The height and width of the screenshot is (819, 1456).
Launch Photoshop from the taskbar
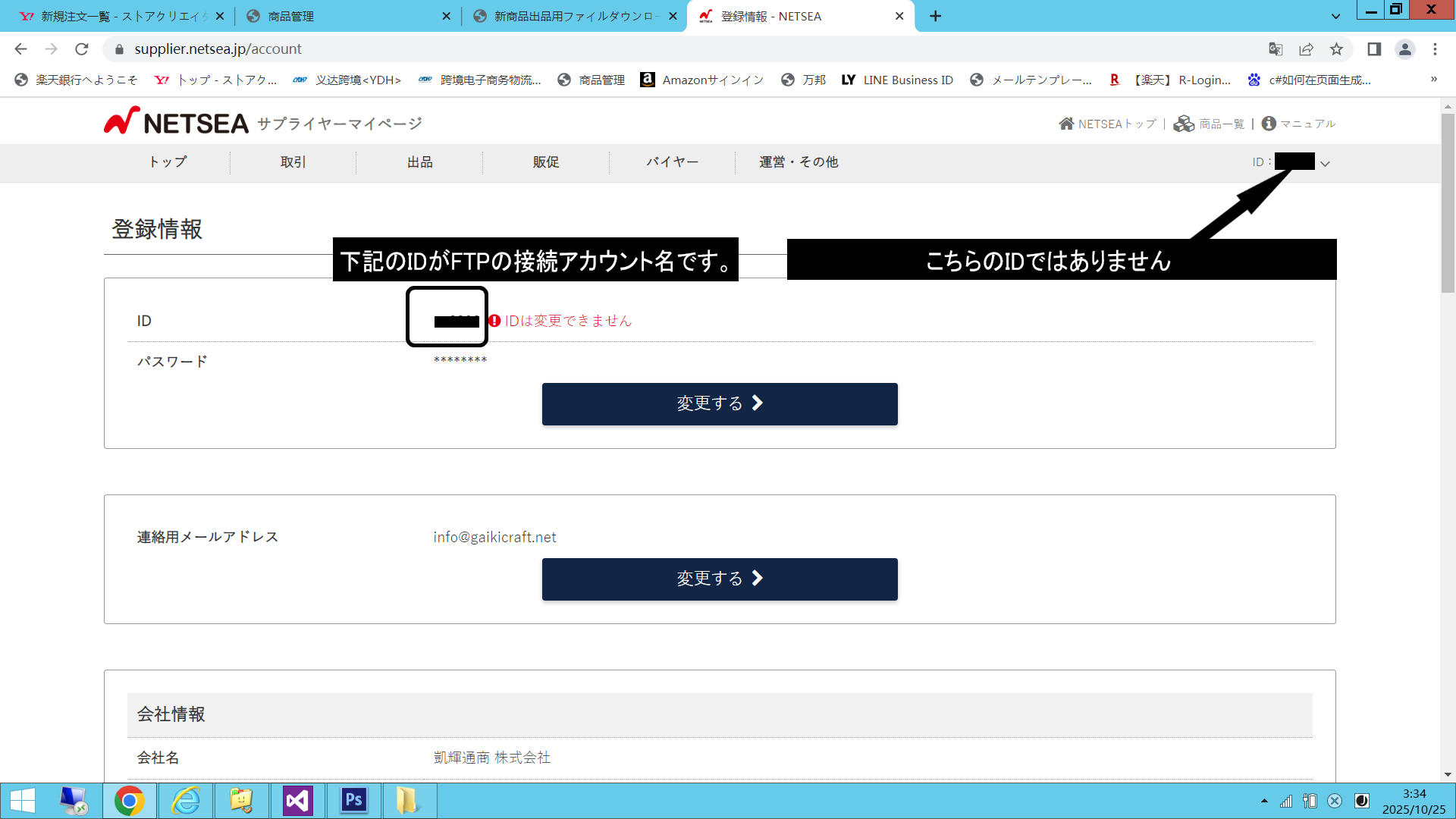tap(353, 801)
